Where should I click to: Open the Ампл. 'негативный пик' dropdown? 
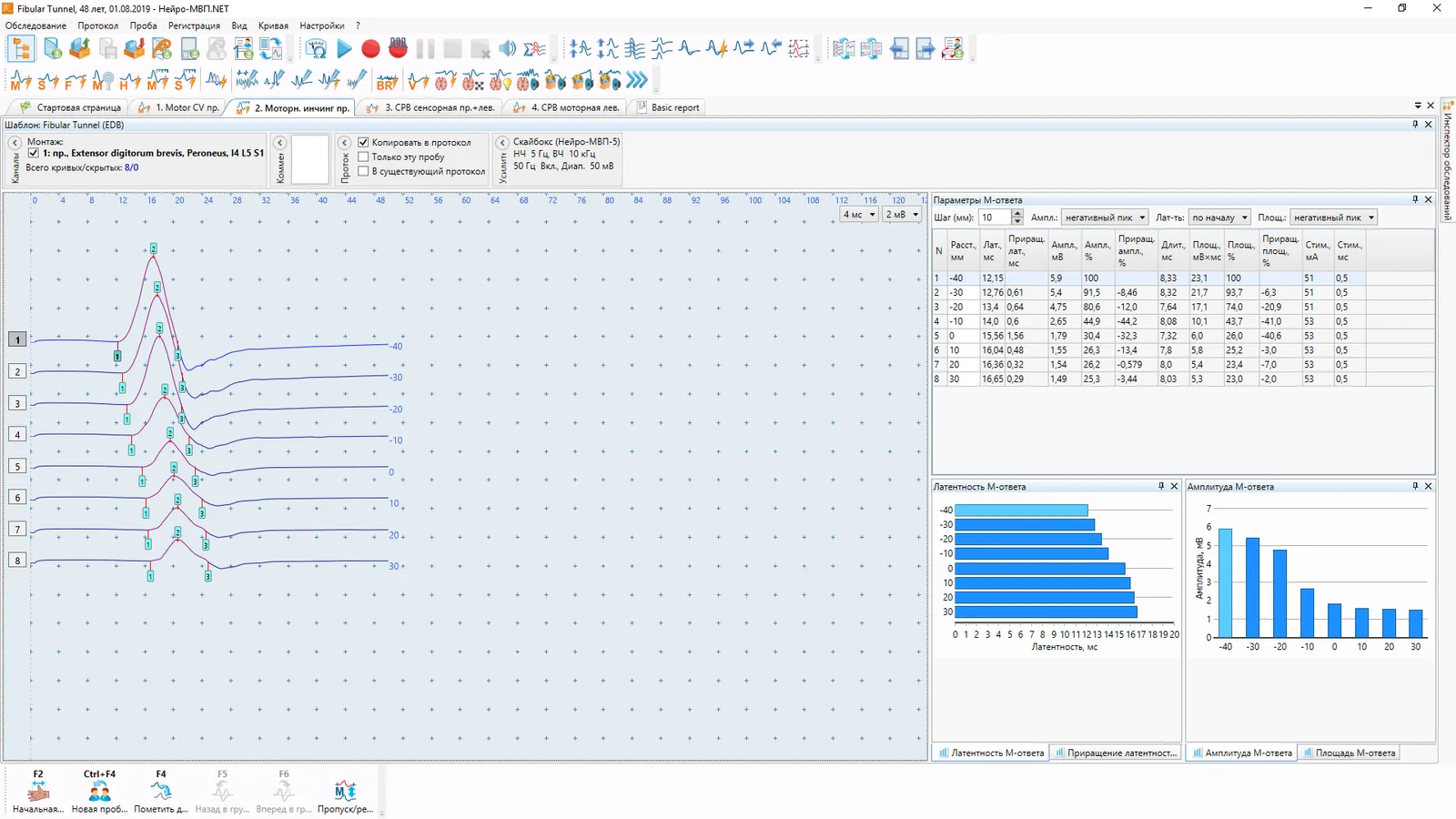coord(1105,217)
